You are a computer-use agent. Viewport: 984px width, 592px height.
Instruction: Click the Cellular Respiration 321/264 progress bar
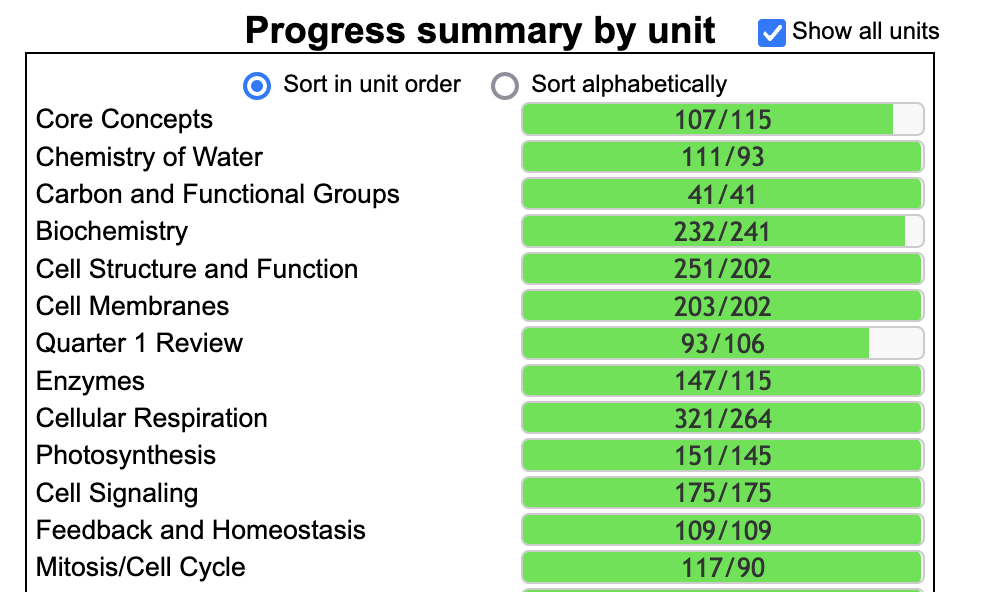(722, 417)
